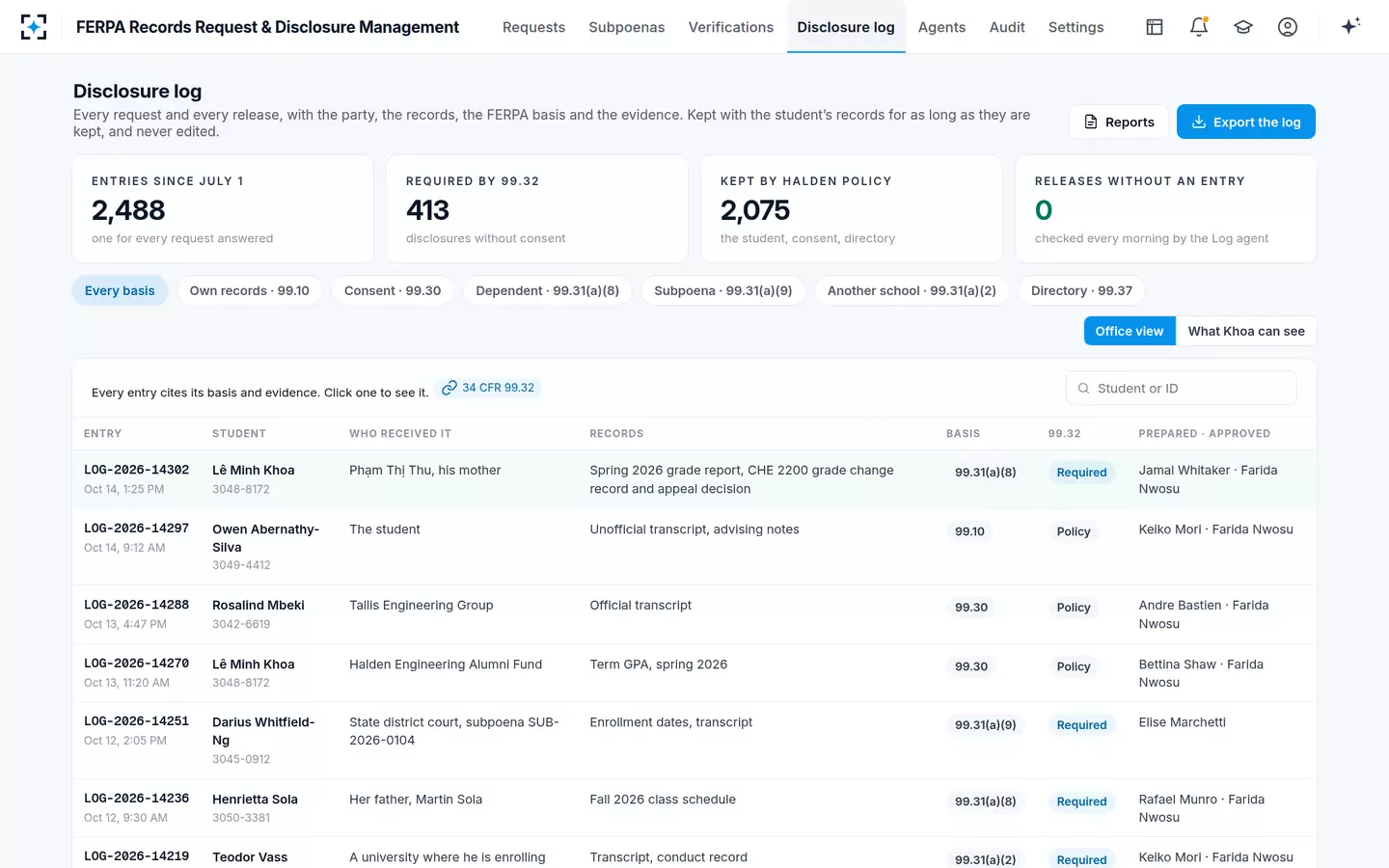The image size is (1389, 868).
Task: Click the 99.10 basis for Owen Abernathy-Silva
Action: 969,531
